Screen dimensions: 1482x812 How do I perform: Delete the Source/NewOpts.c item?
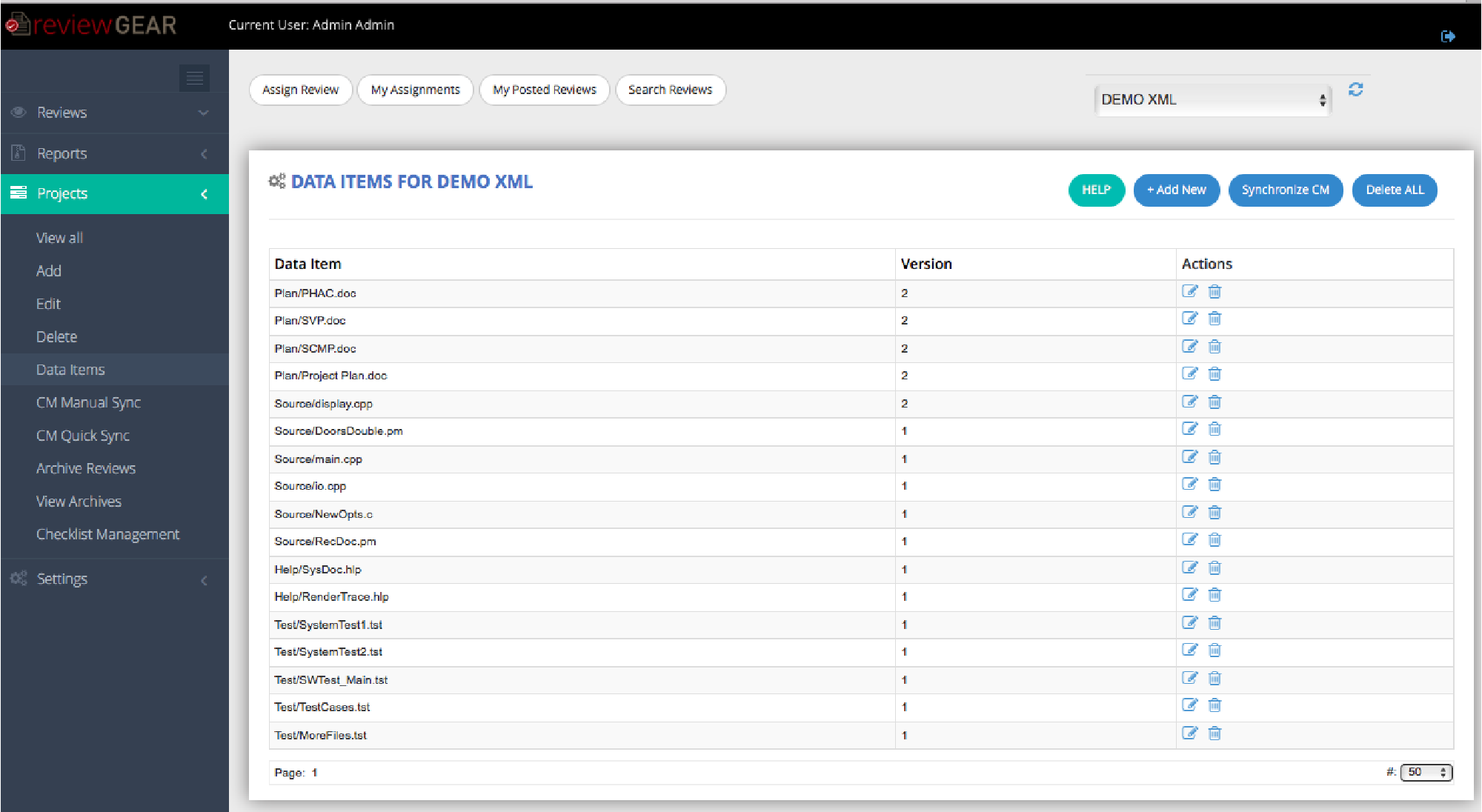1214,512
